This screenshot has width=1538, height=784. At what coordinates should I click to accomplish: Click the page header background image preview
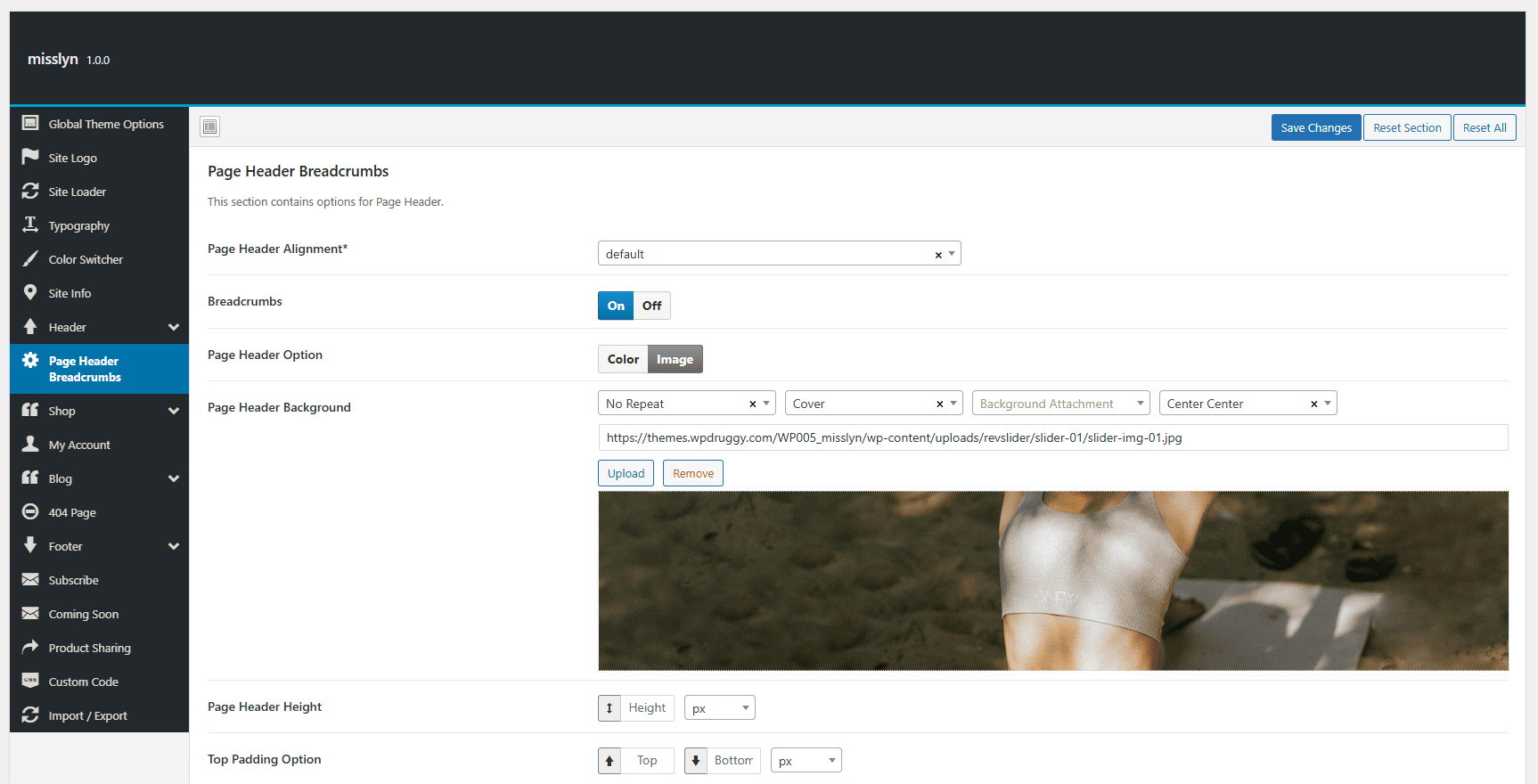click(x=1053, y=581)
